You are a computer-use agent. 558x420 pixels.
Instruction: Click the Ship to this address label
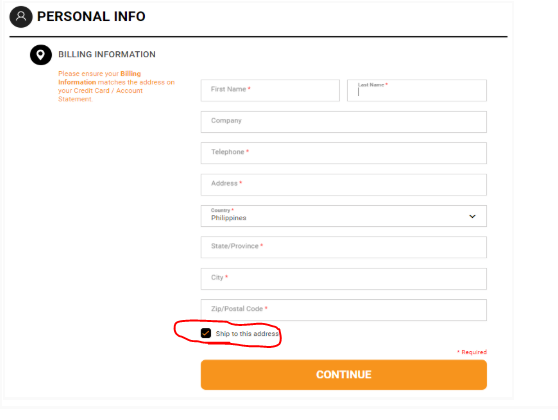247,334
